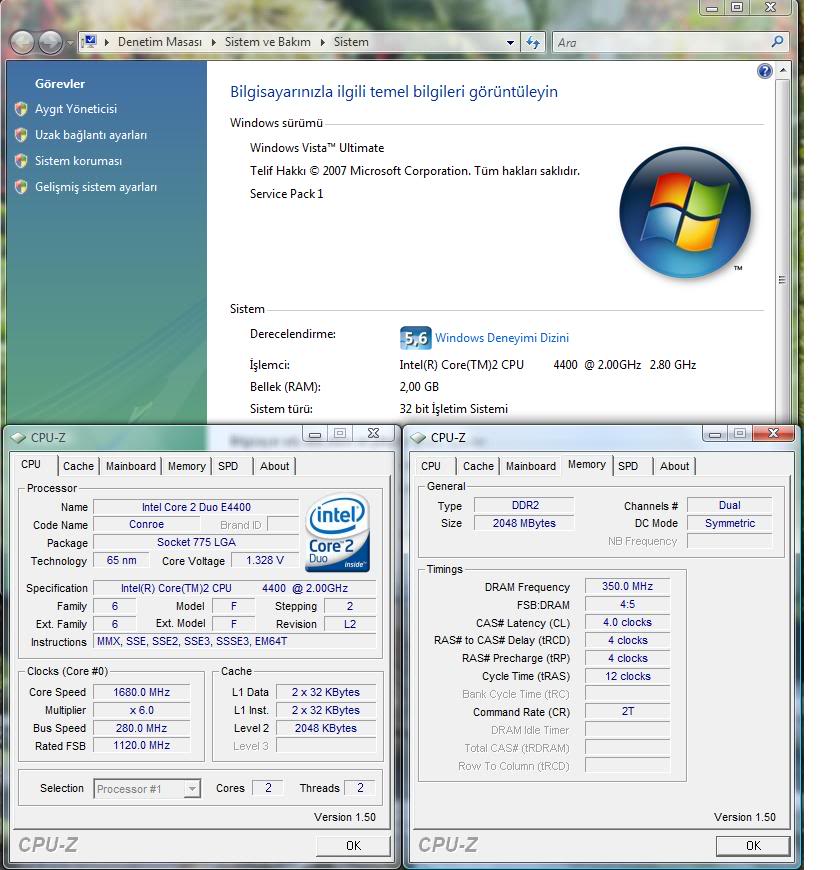Screen dimensions: 840x870
Task: Open Uzak bağlantı ayarları link
Action: coord(91,135)
